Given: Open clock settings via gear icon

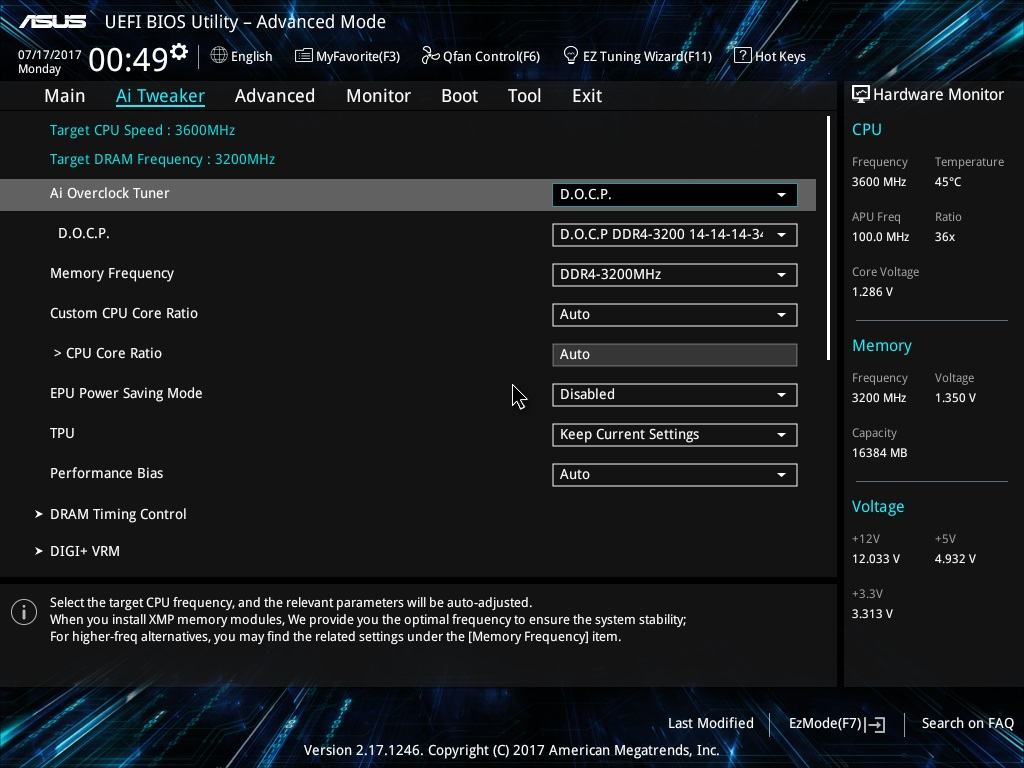Looking at the screenshot, I should (179, 52).
